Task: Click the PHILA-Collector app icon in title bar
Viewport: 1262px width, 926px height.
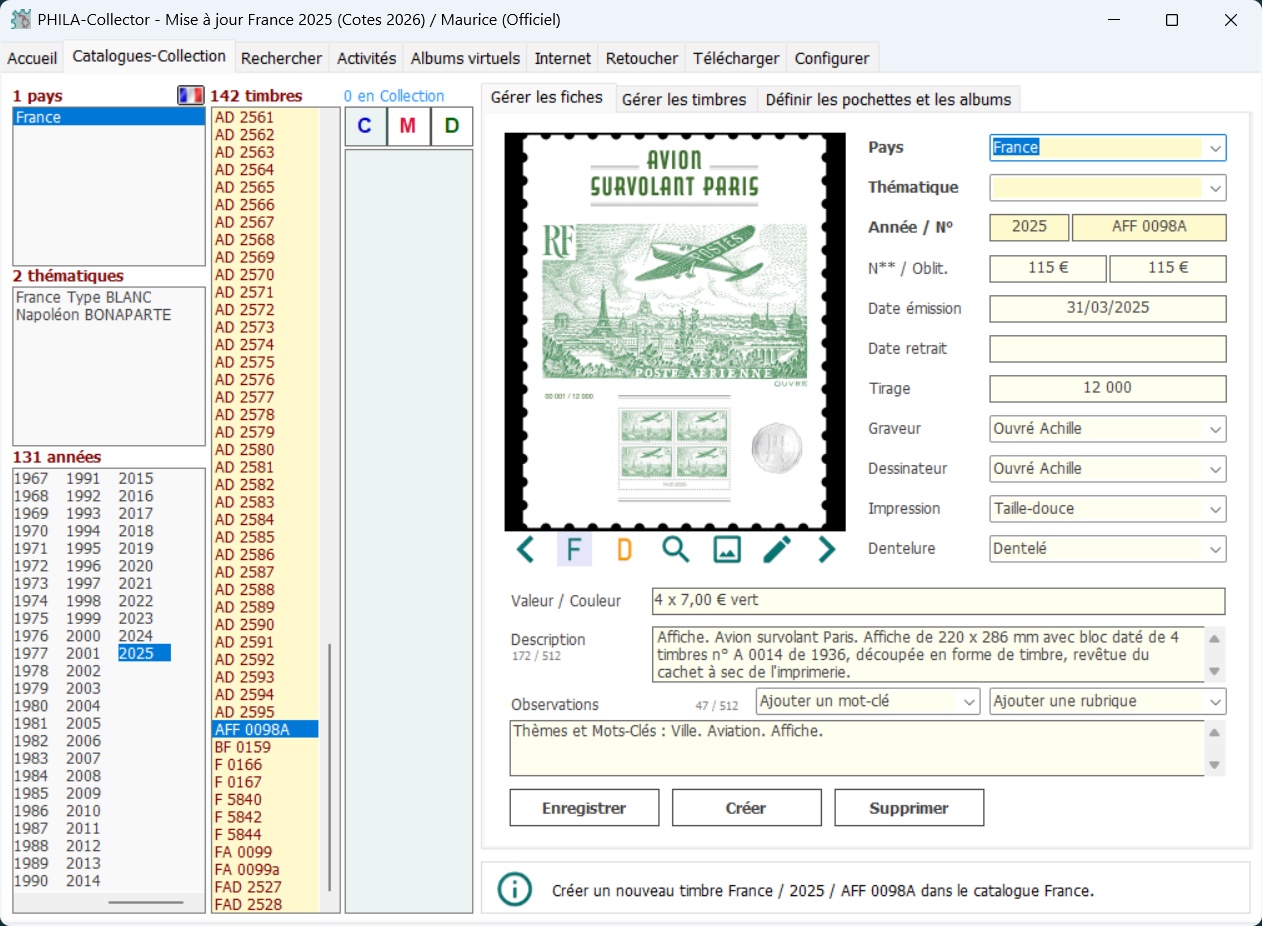Action: tap(20, 20)
